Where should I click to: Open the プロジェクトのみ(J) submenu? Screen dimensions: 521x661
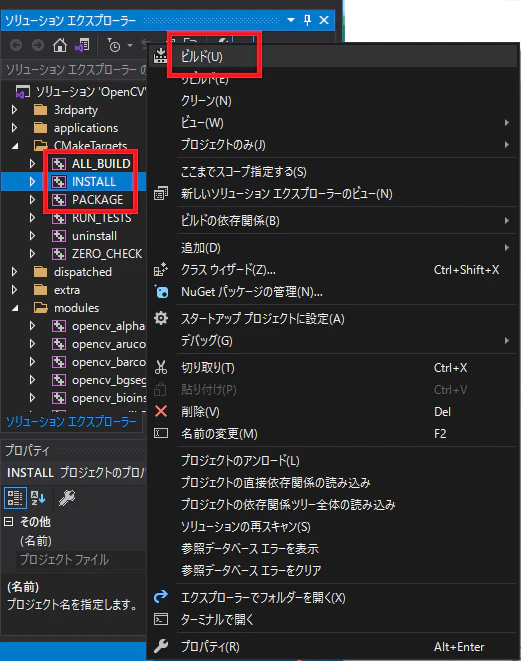333,145
